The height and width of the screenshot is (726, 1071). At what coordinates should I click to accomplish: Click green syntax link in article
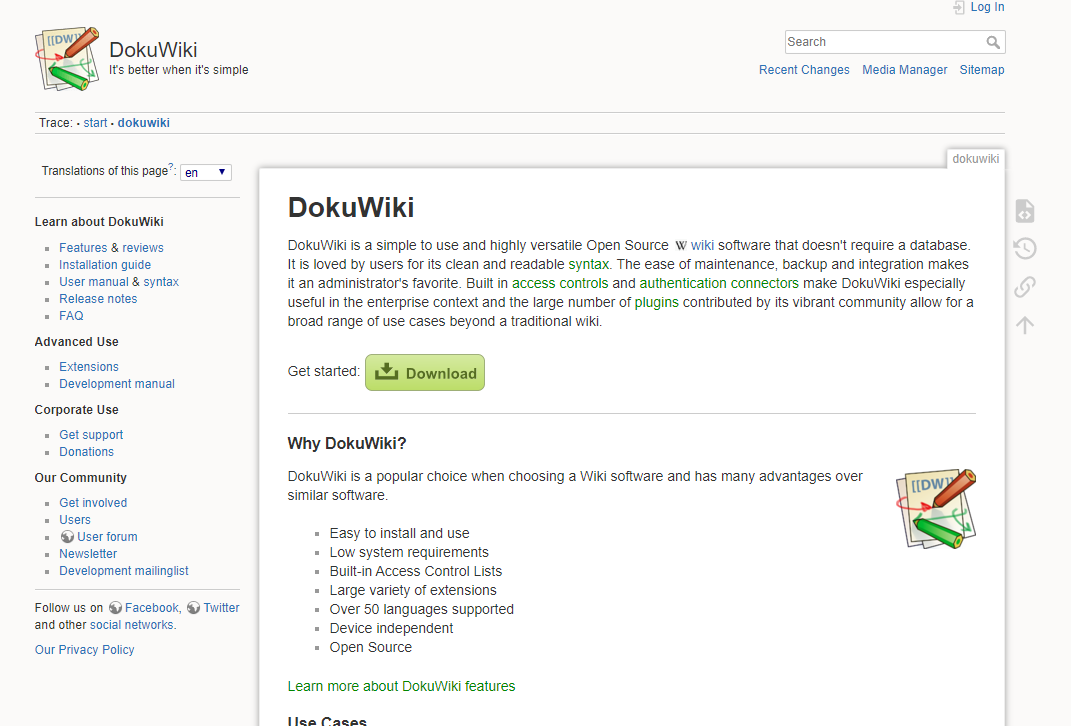[x=588, y=264]
